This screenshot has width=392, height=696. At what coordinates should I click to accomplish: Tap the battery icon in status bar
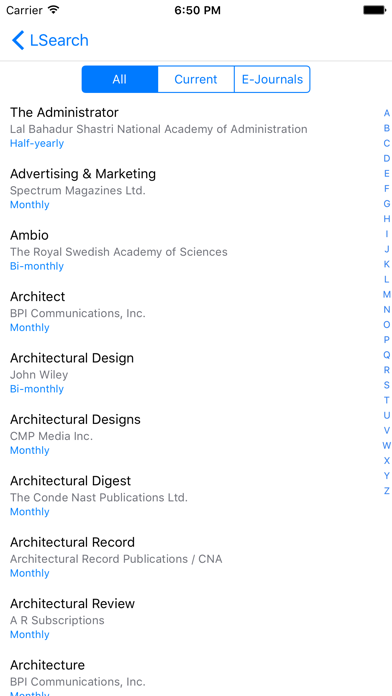374,10
